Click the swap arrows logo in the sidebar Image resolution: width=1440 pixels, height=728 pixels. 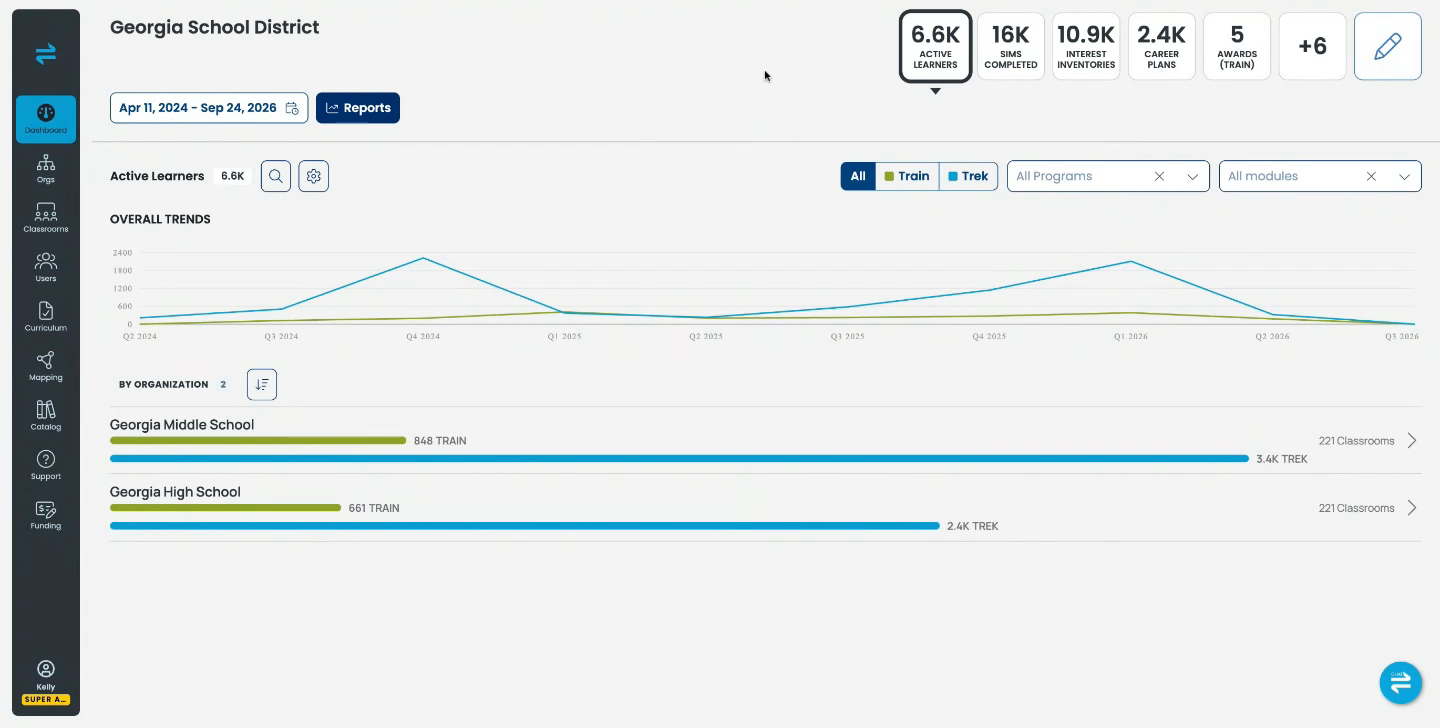pyautogui.click(x=46, y=54)
